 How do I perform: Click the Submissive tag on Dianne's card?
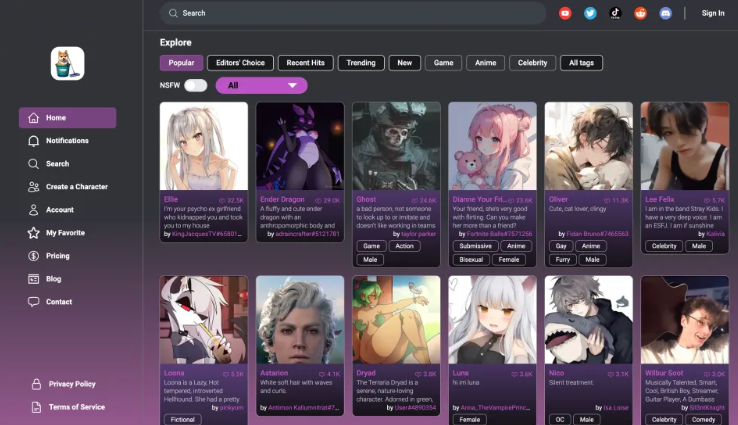(474, 246)
